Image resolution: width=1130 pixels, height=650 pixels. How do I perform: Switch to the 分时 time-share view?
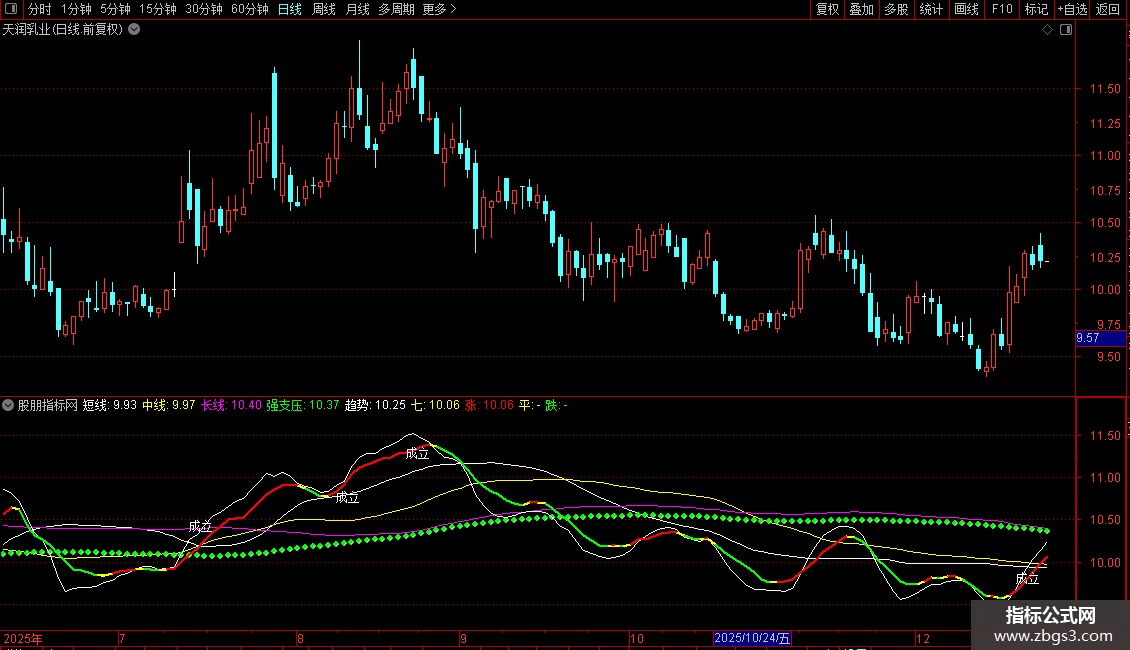(x=40, y=9)
